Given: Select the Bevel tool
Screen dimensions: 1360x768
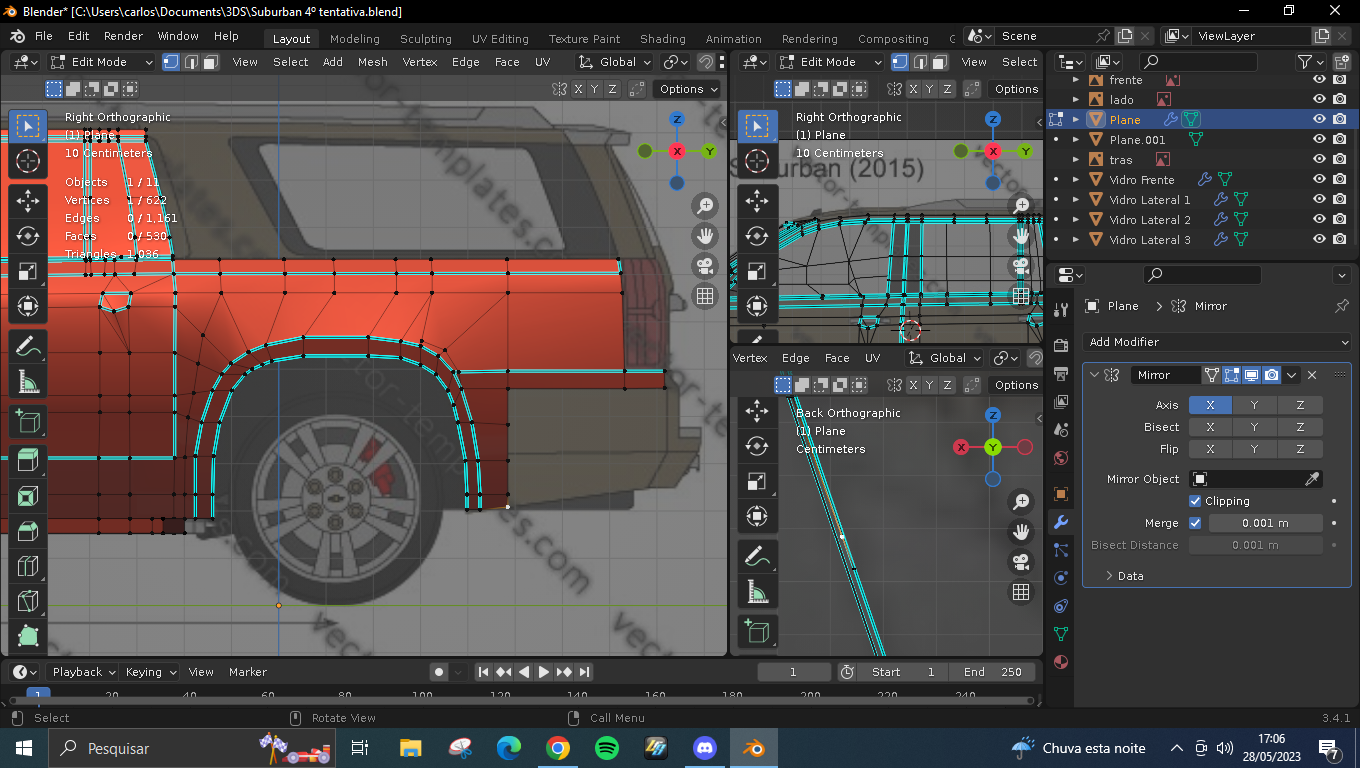Looking at the screenshot, I should point(28,532).
